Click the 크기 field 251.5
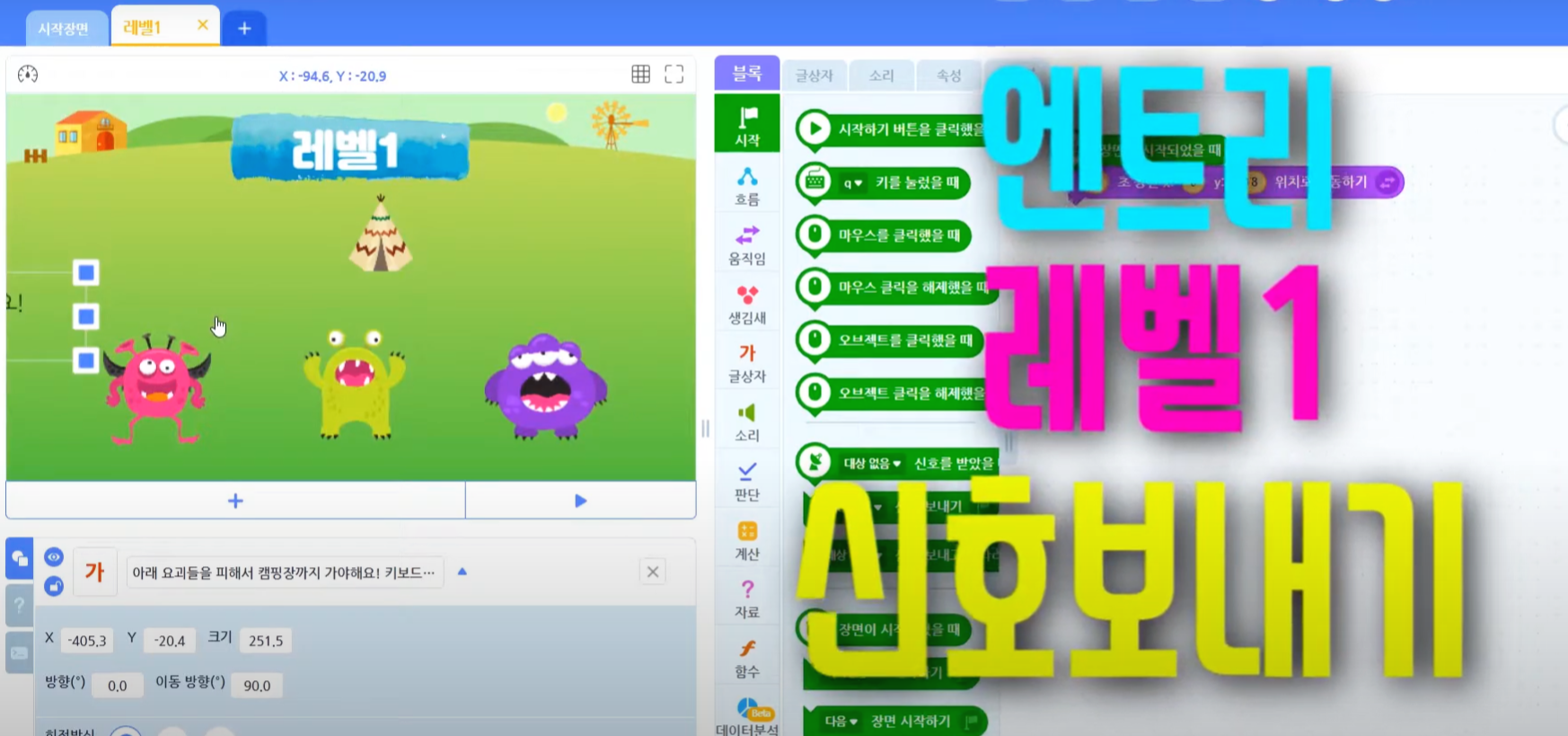 [266, 641]
